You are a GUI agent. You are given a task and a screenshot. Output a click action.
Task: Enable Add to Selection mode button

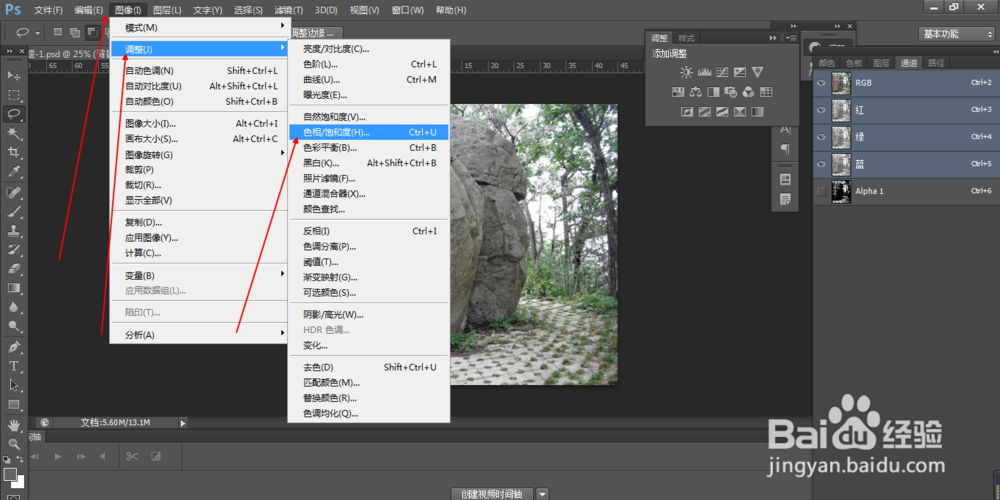pyautogui.click(x=75, y=32)
